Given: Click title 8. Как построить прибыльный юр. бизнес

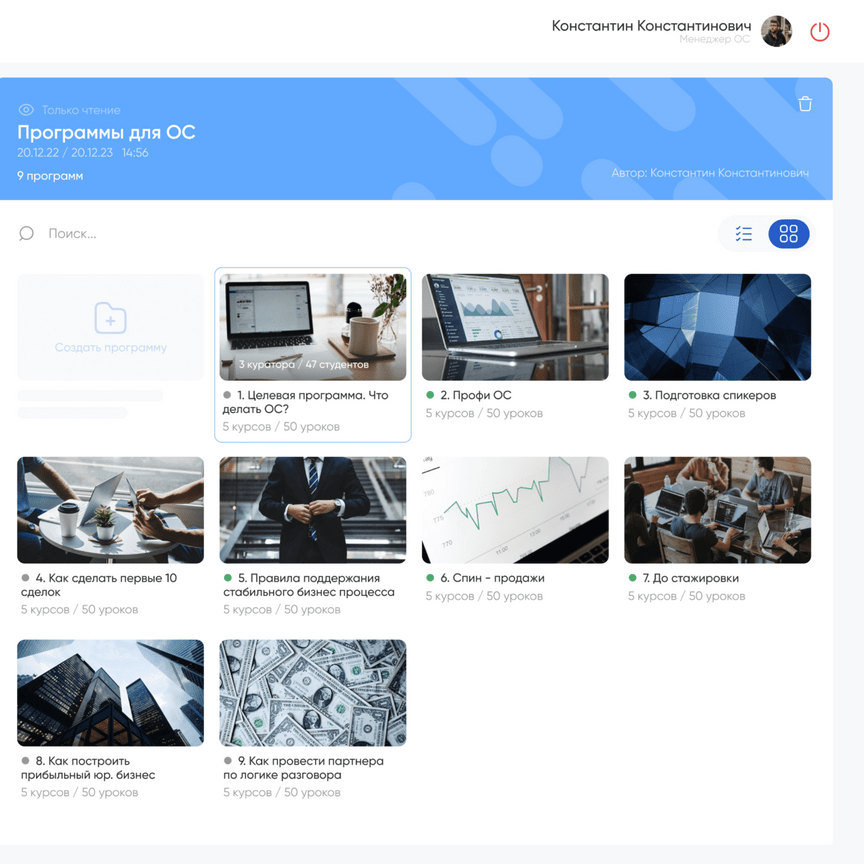Looking at the screenshot, I should pos(88,768).
